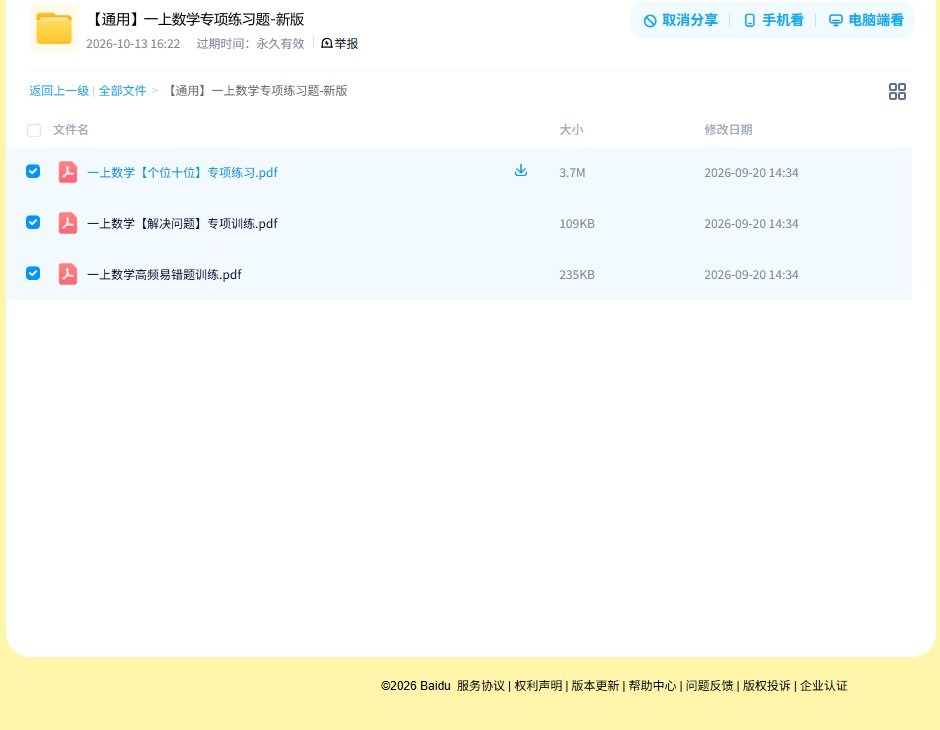Screen dimensions: 940x730
Task: Choose 电脑端看 to view on desktop
Action: [x=866, y=20]
